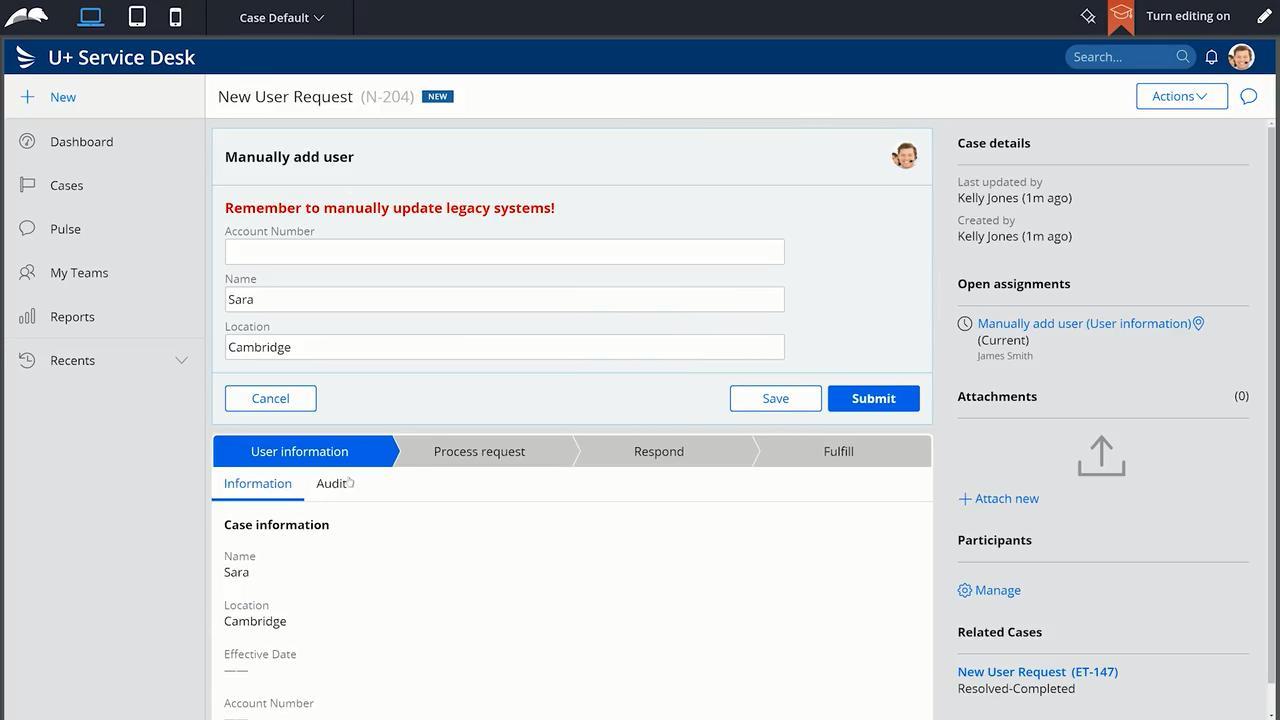Select the Process request stage
Screen dimensions: 1280x720
click(x=479, y=452)
